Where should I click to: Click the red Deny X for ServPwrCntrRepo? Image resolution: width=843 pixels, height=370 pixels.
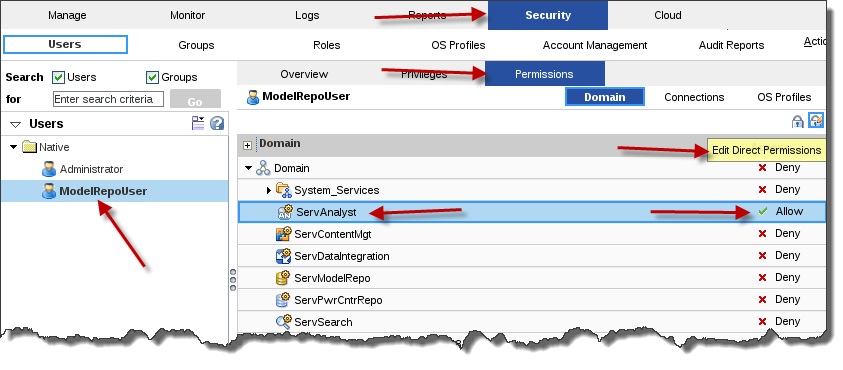click(x=762, y=300)
